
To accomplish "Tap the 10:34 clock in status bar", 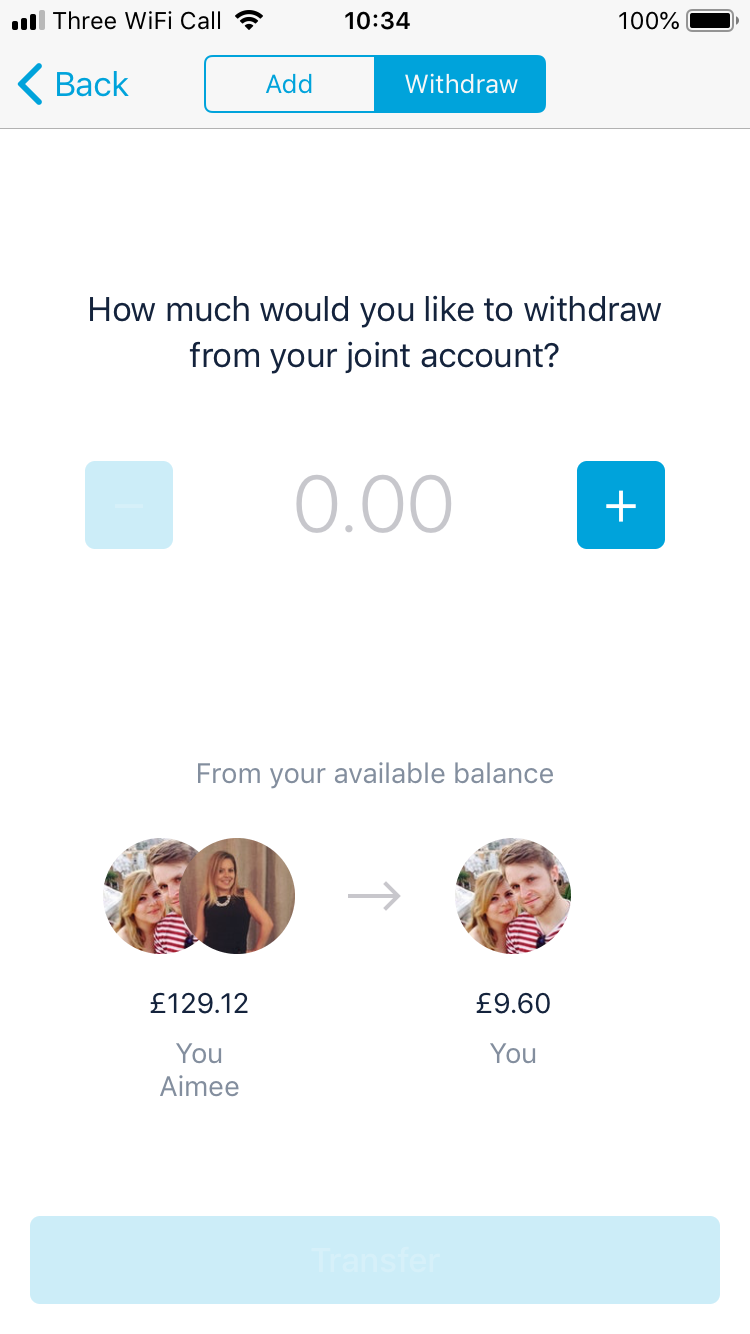I will (377, 20).
